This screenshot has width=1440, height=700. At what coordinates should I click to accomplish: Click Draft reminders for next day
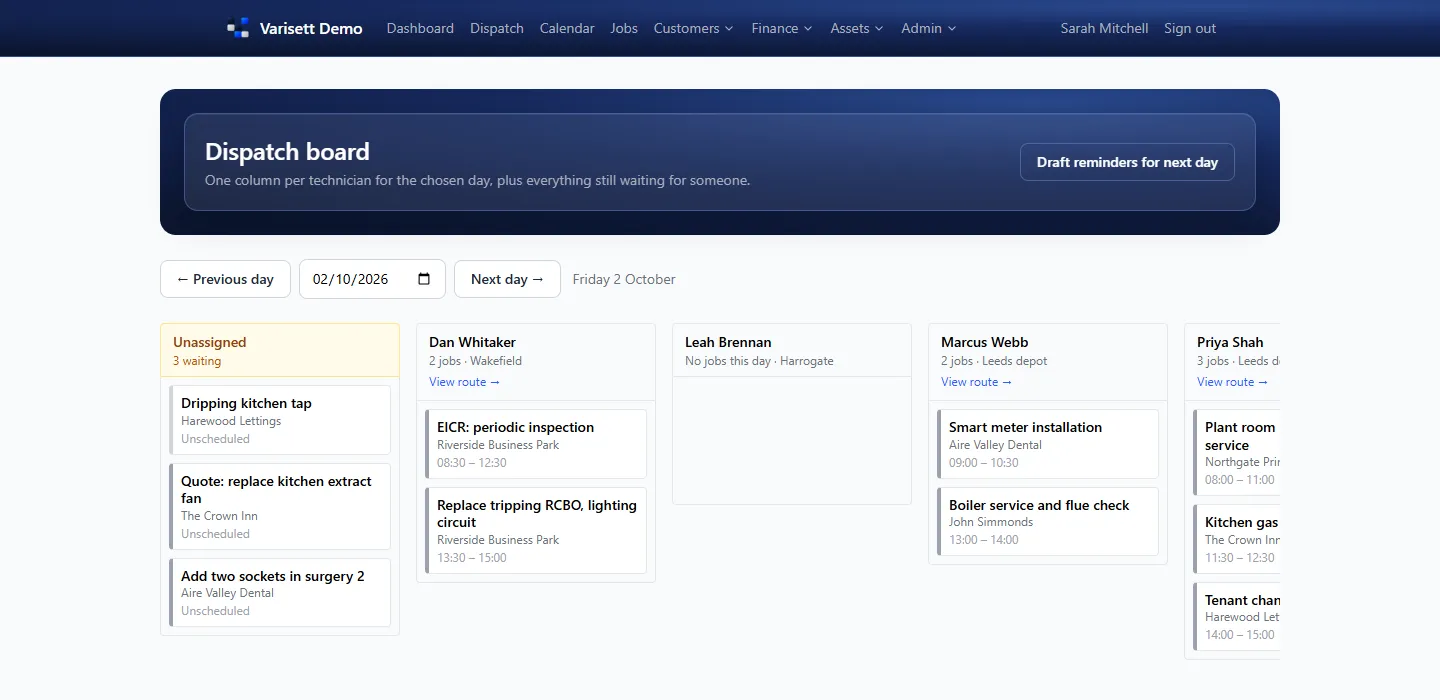[x=1127, y=162]
